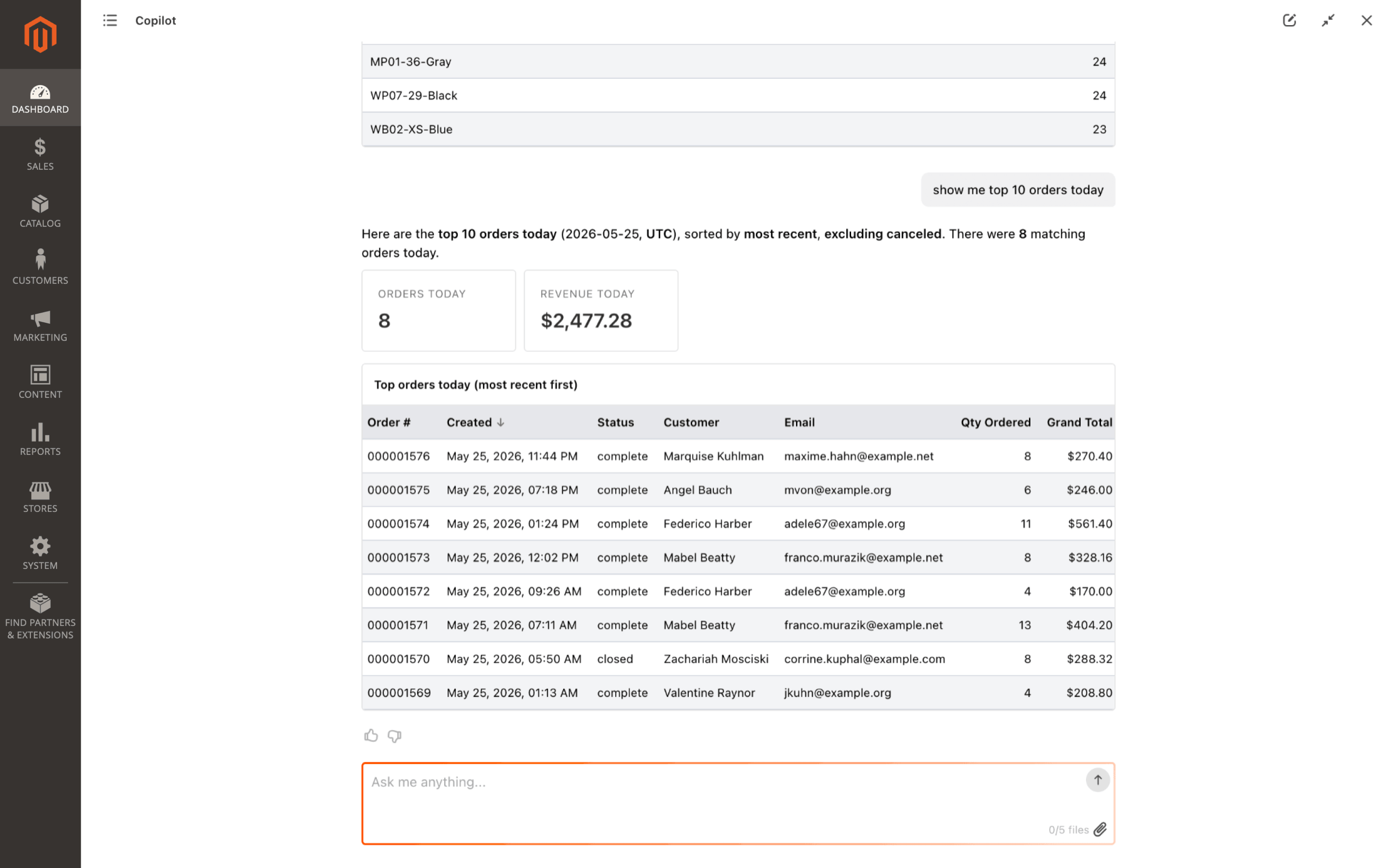Select order number 000001574
1391x868 pixels.
[398, 523]
